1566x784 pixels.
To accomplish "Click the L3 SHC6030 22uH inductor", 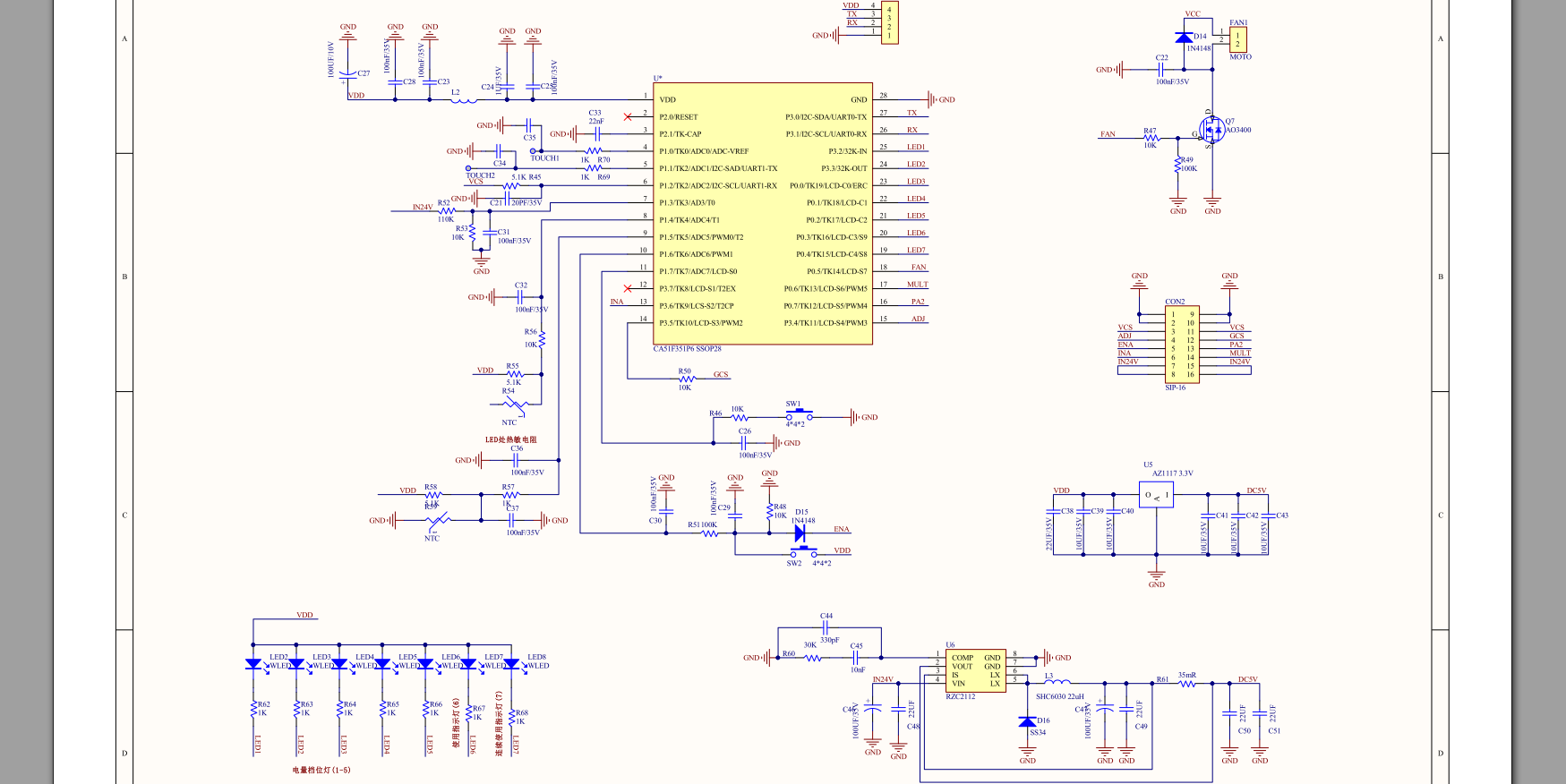I will pos(1057,683).
